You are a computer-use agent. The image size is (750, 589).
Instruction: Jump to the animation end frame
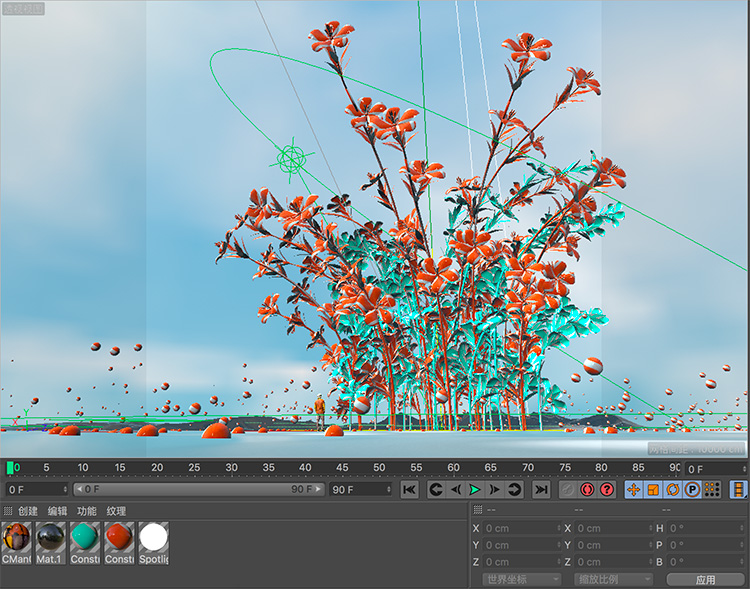coord(541,489)
